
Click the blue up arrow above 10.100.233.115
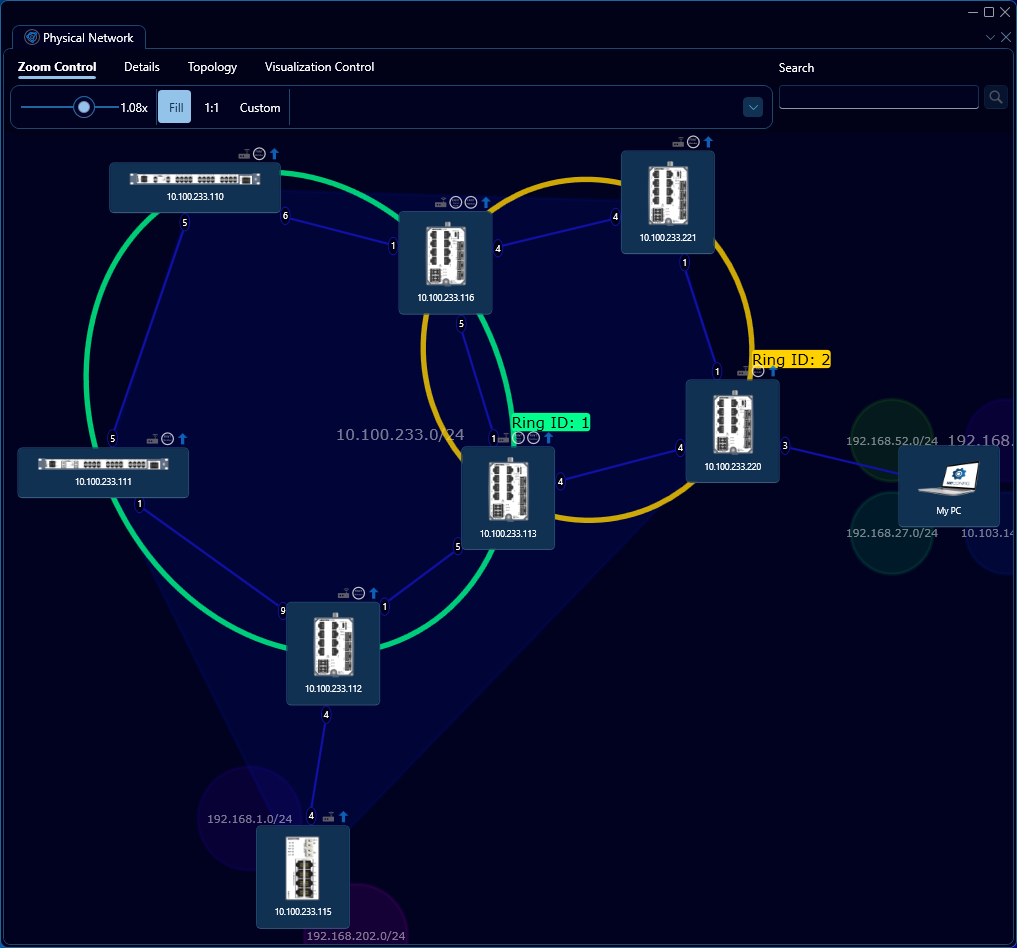pos(344,816)
